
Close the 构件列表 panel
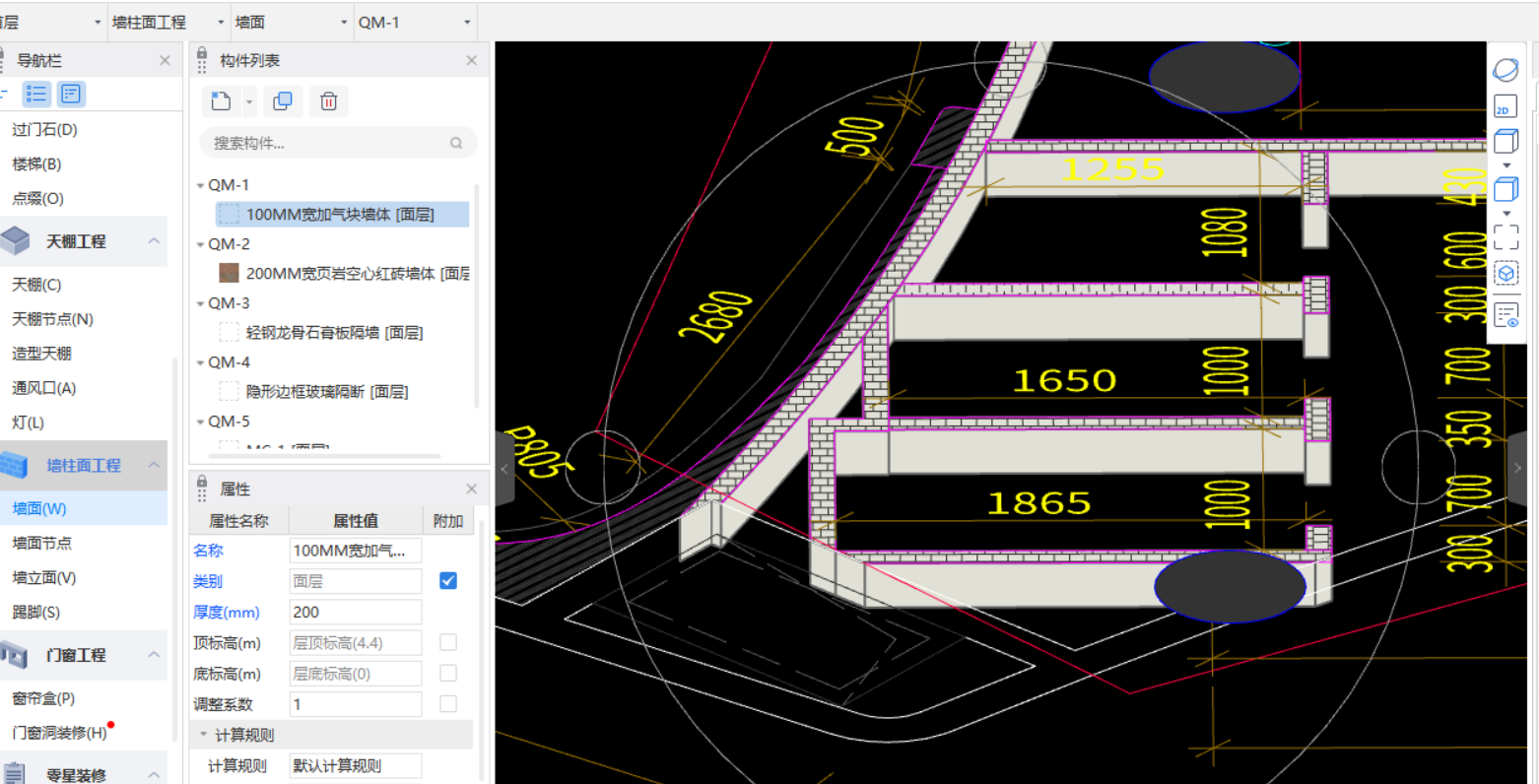pos(471,60)
